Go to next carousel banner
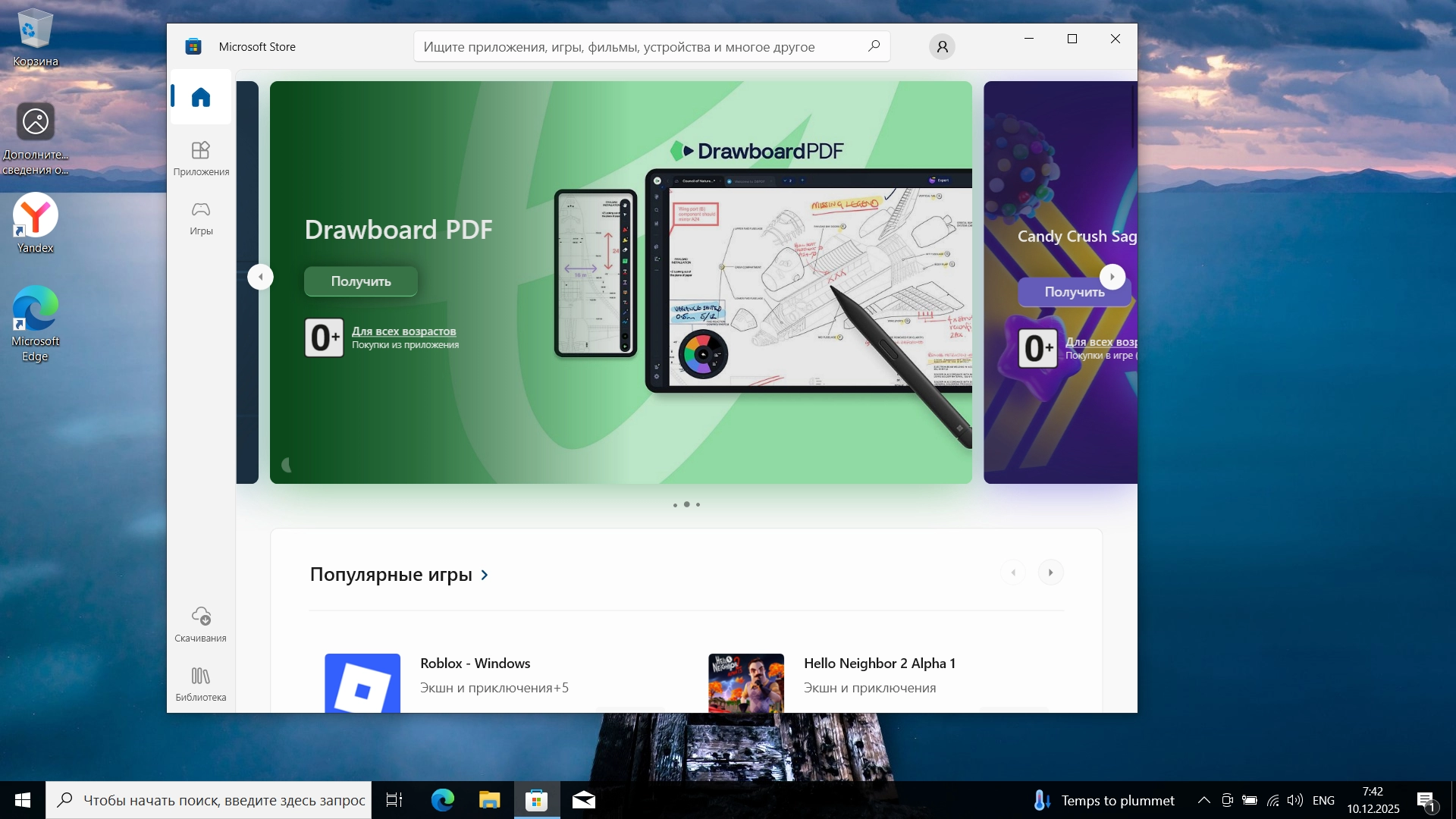 point(1112,277)
